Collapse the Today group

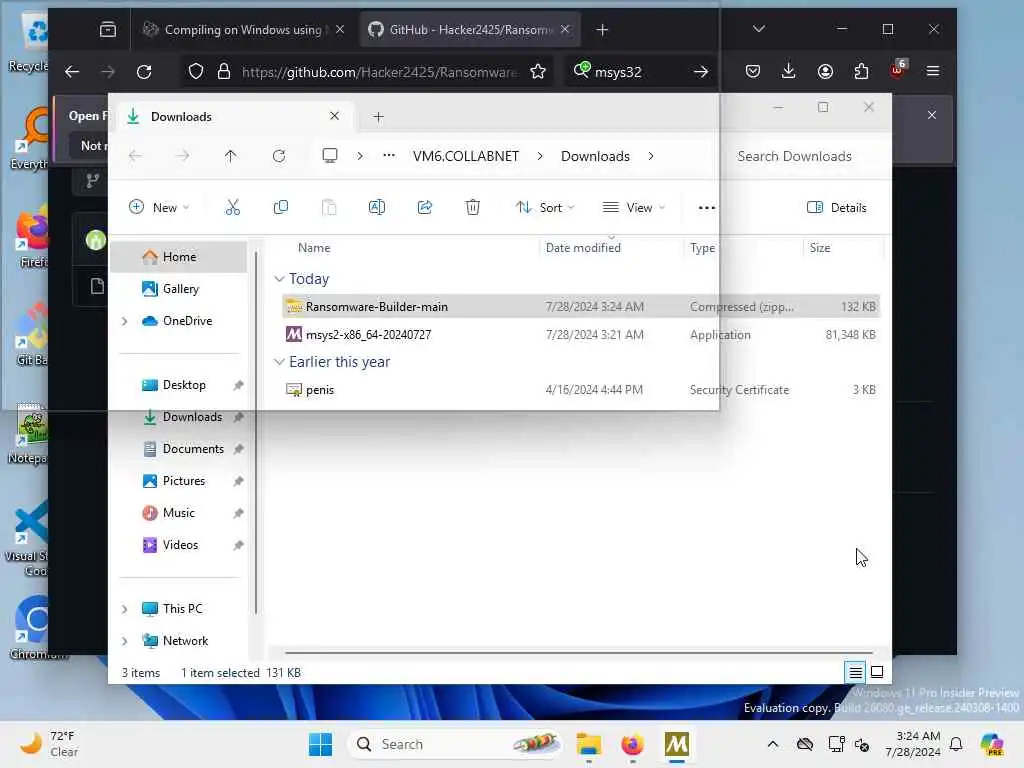point(279,279)
